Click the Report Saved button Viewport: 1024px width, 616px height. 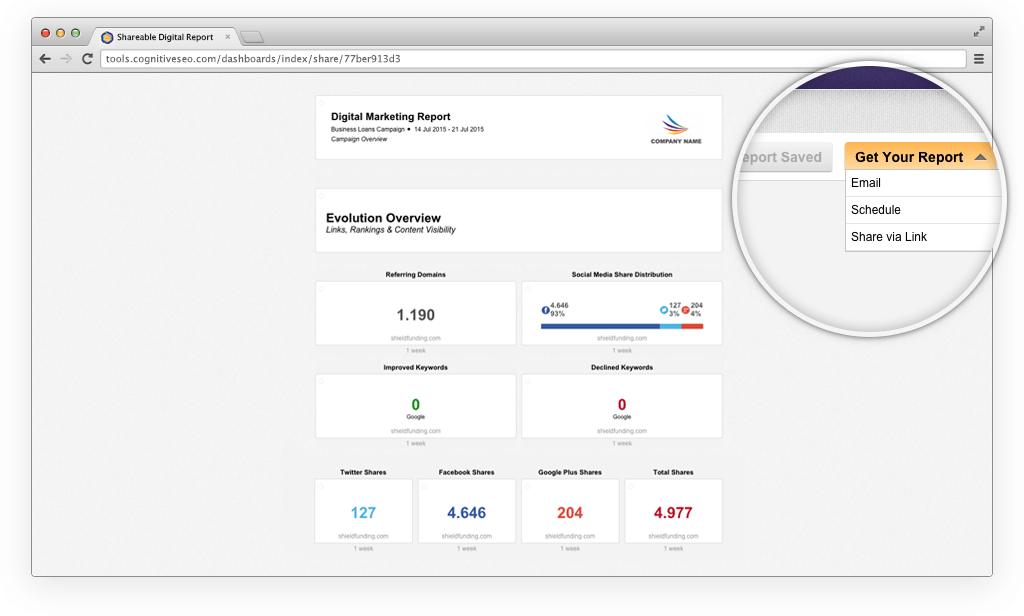pos(786,157)
